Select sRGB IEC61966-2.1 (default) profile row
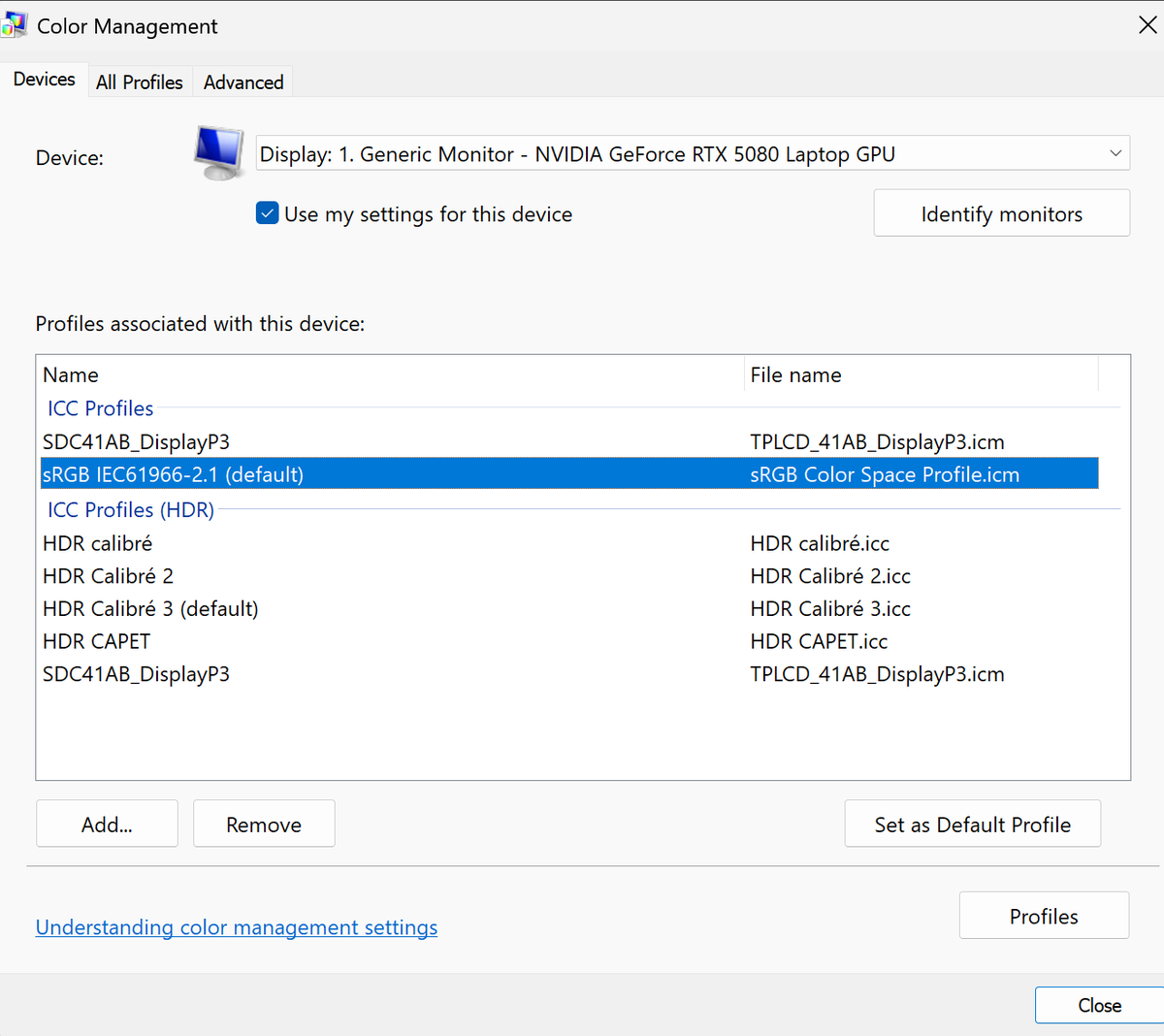 click(570, 473)
